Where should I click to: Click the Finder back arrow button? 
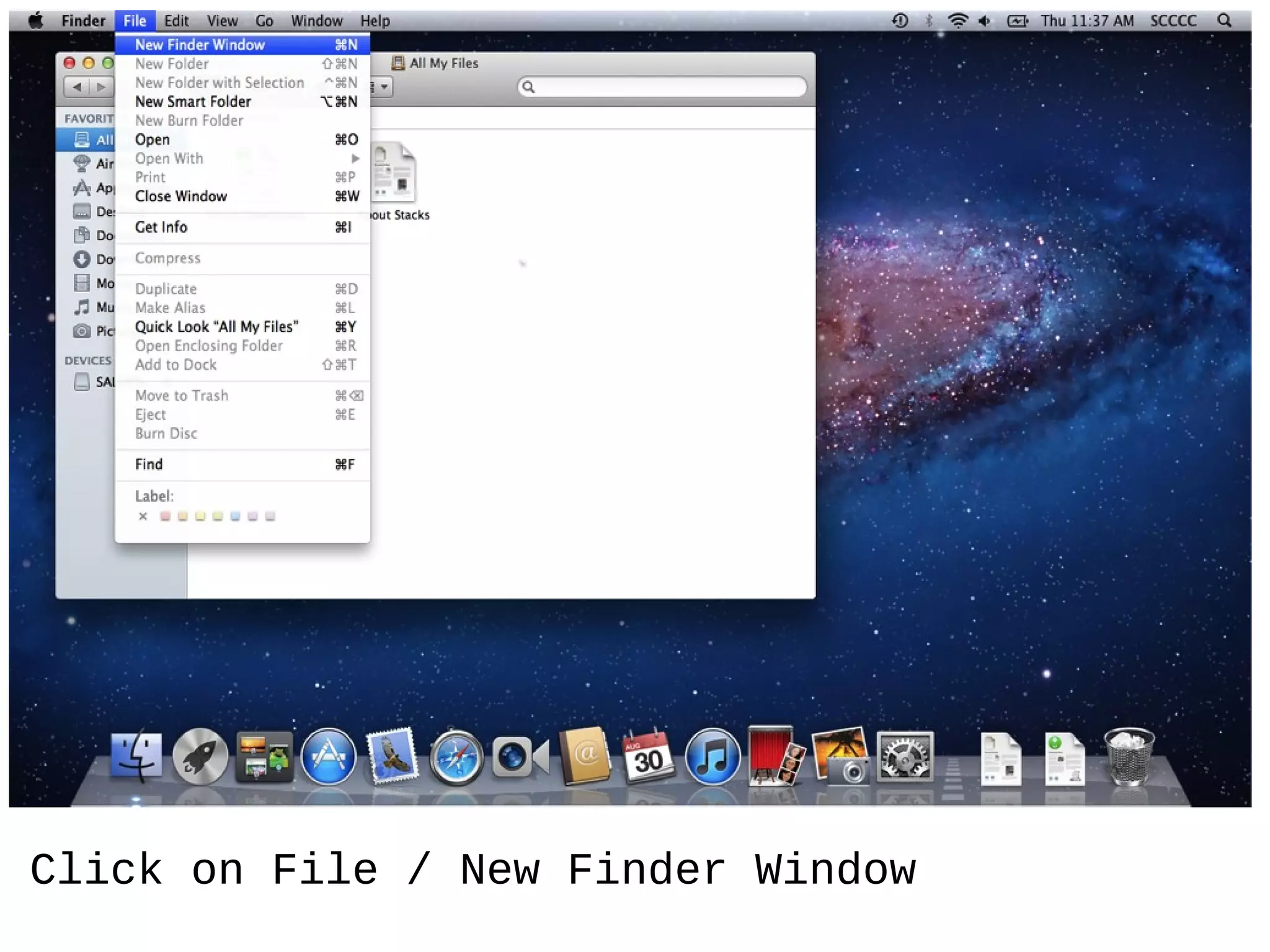(x=77, y=87)
